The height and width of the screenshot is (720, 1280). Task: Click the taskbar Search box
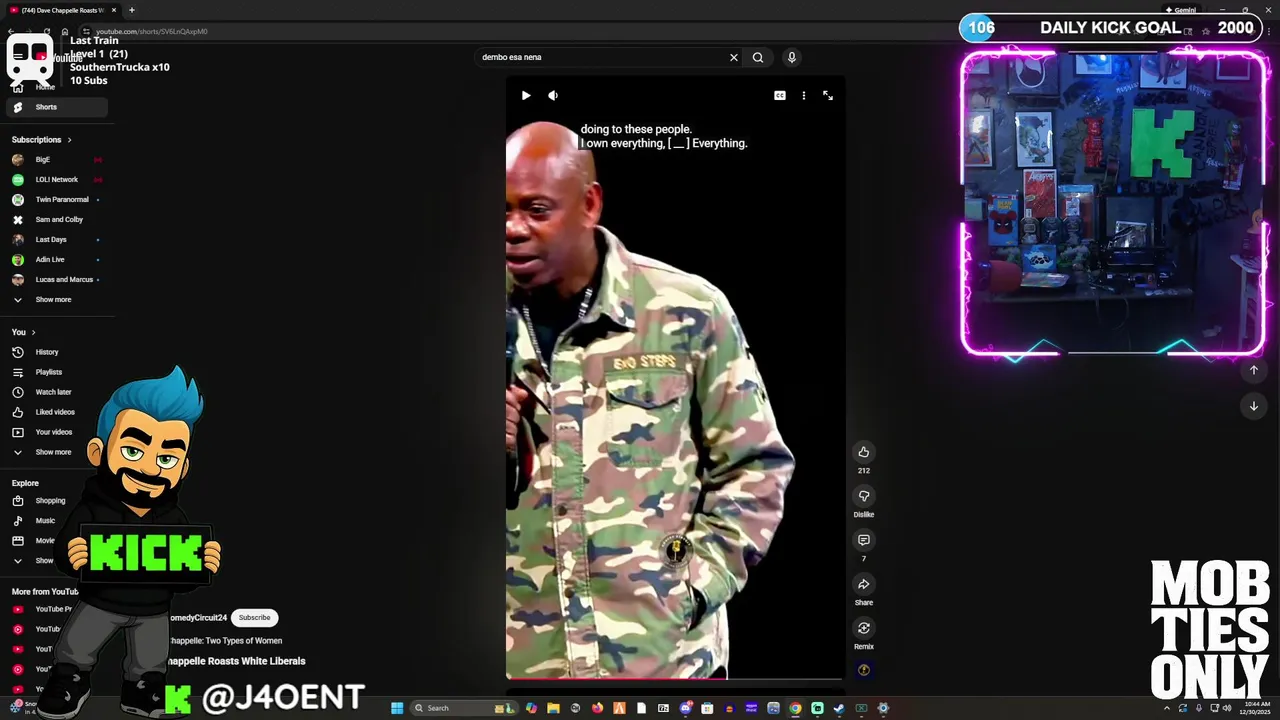[x=463, y=708]
